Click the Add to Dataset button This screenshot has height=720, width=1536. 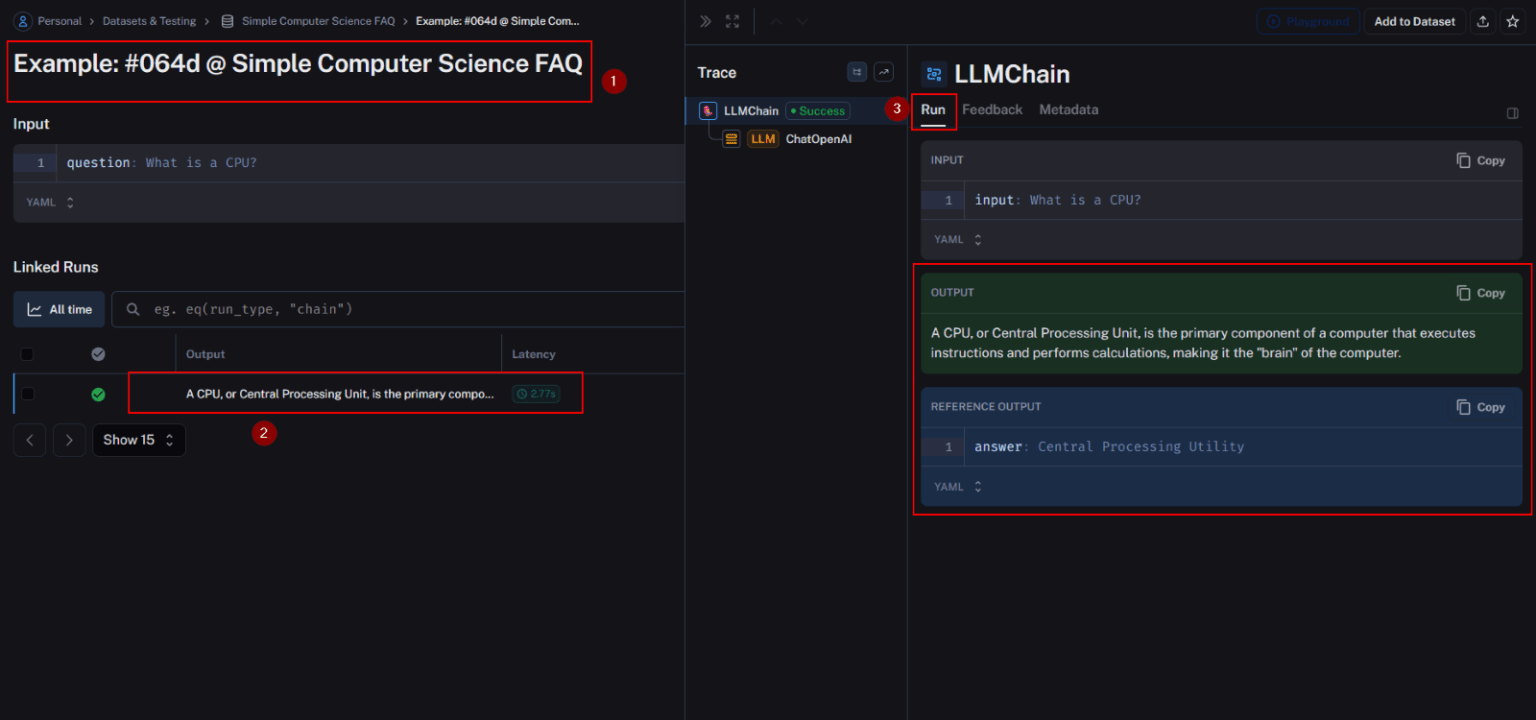coord(1414,22)
